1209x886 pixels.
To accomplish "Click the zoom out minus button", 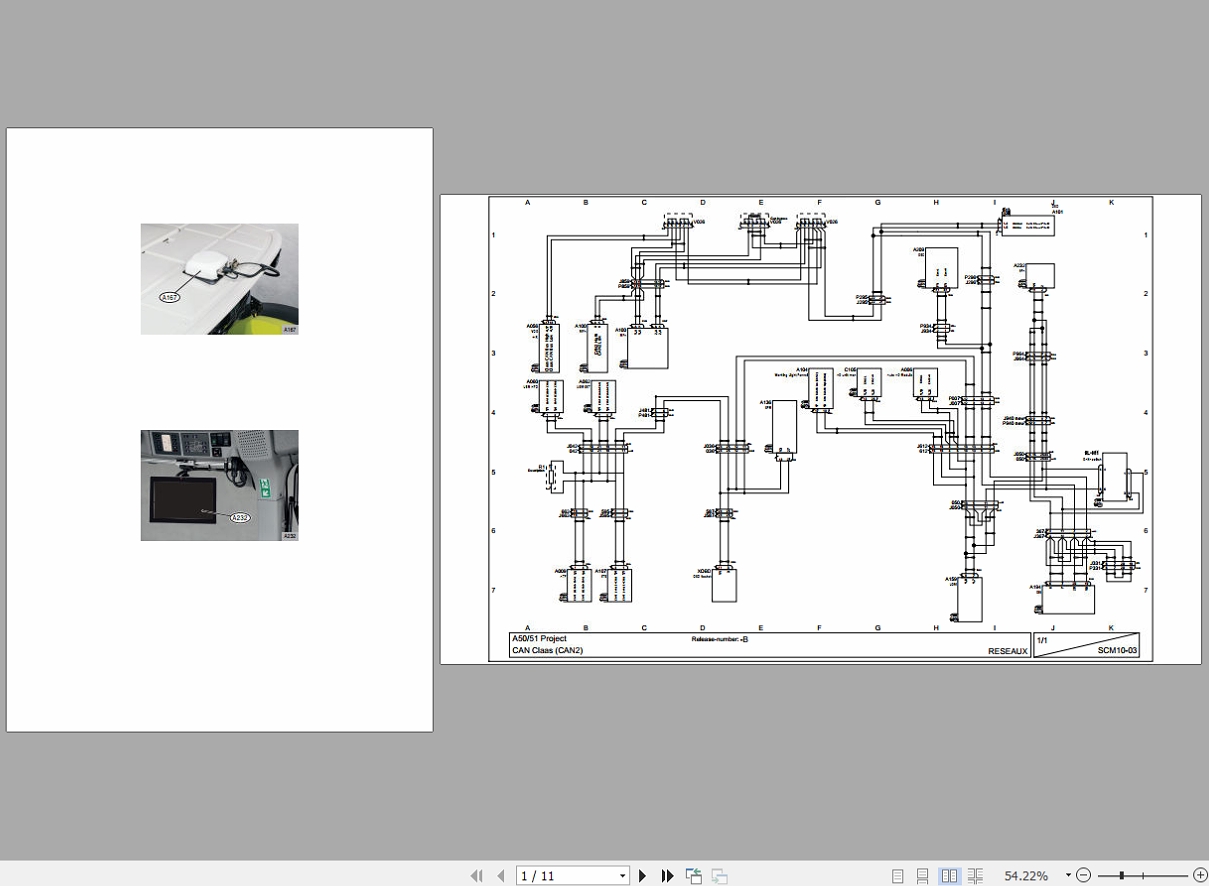I will [x=1083, y=876].
